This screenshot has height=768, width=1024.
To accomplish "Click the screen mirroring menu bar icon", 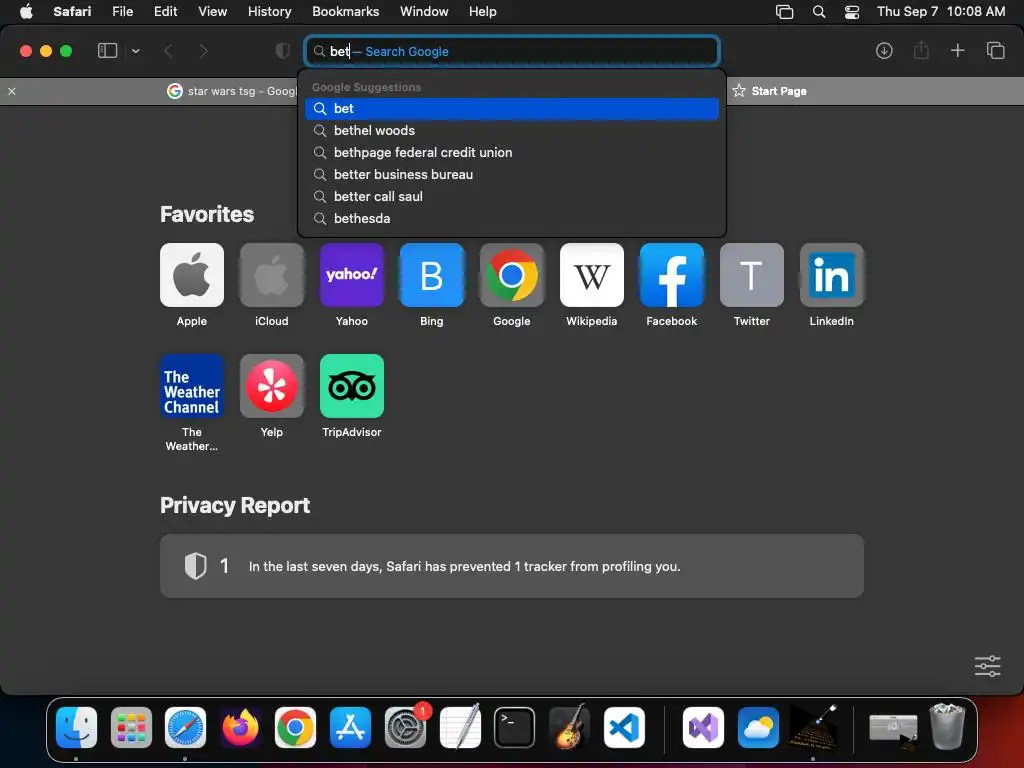I will point(784,12).
